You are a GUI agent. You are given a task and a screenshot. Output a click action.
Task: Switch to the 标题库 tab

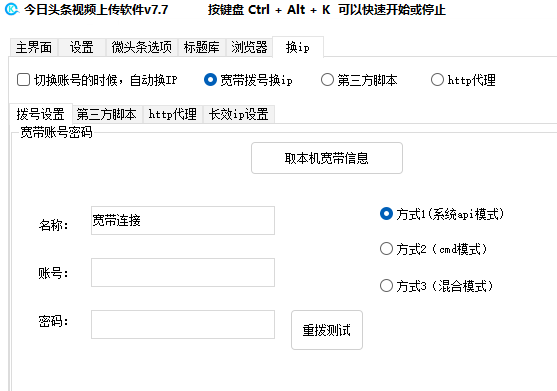[201, 47]
